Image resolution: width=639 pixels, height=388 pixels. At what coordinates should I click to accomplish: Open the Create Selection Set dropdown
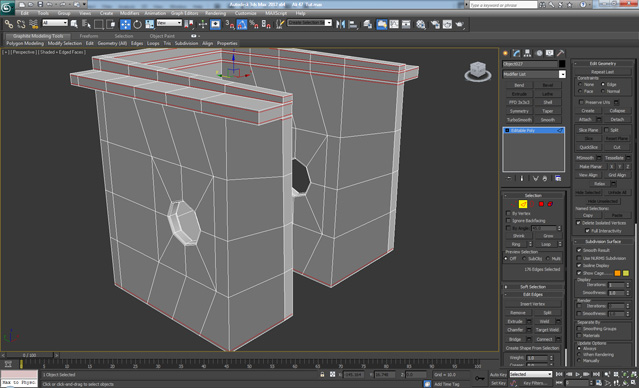[310, 23]
